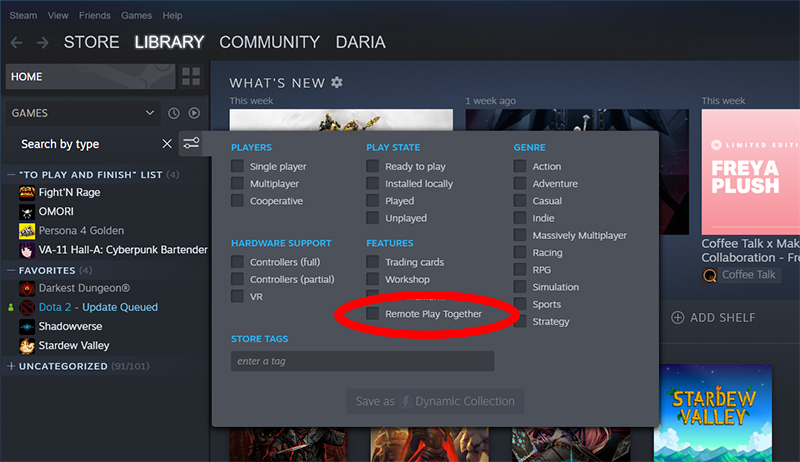Select the Racing genre checkbox
800x462 pixels.
[x=520, y=252]
